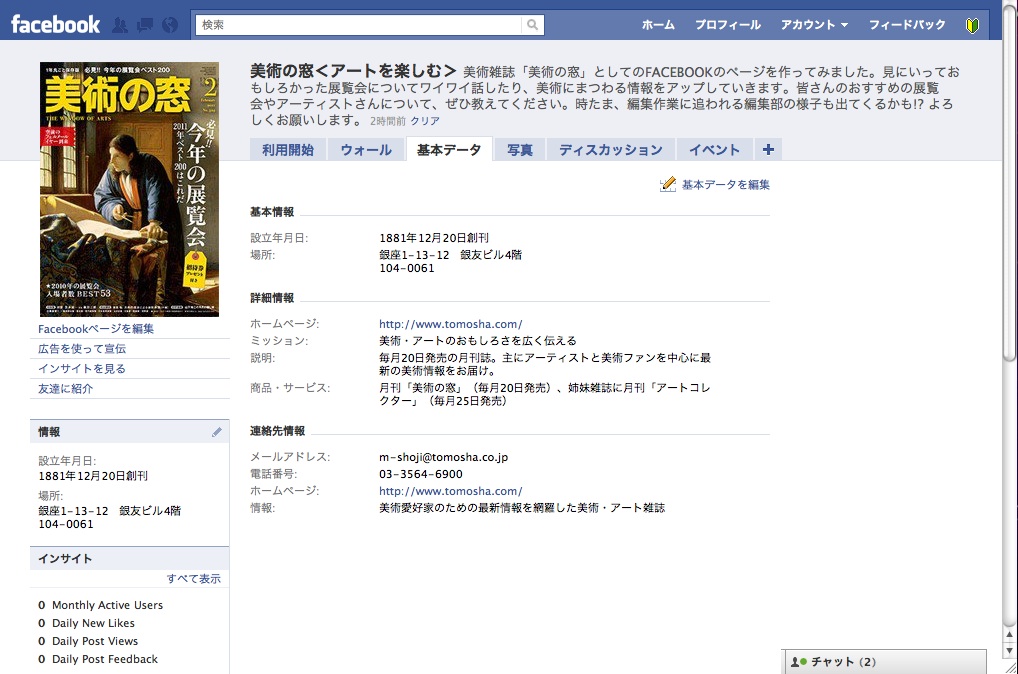This screenshot has width=1018, height=674.
Task: Open messages icon in top bar
Action: click(x=145, y=25)
